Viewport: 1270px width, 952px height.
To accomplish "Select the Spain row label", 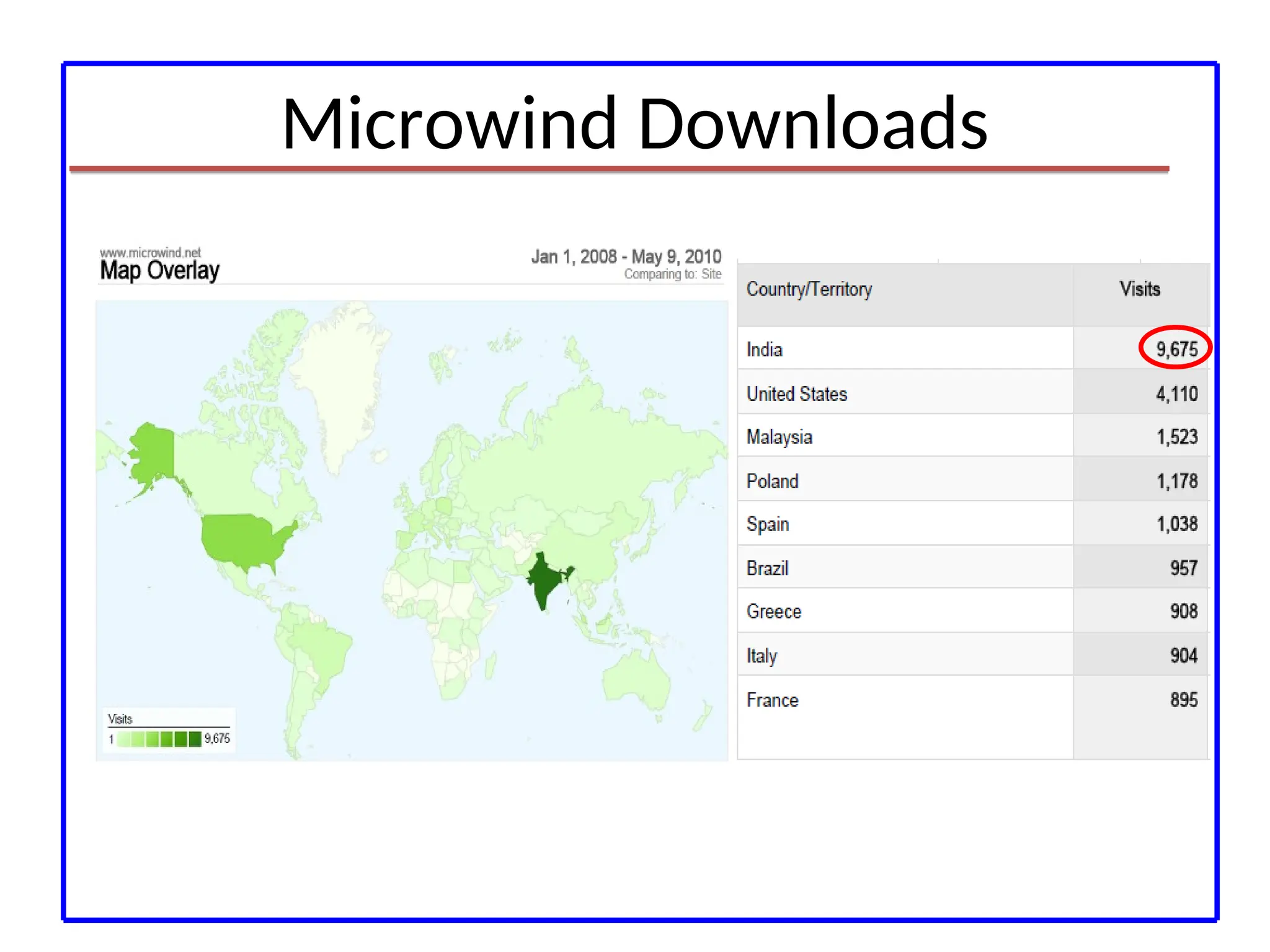I will click(x=768, y=525).
